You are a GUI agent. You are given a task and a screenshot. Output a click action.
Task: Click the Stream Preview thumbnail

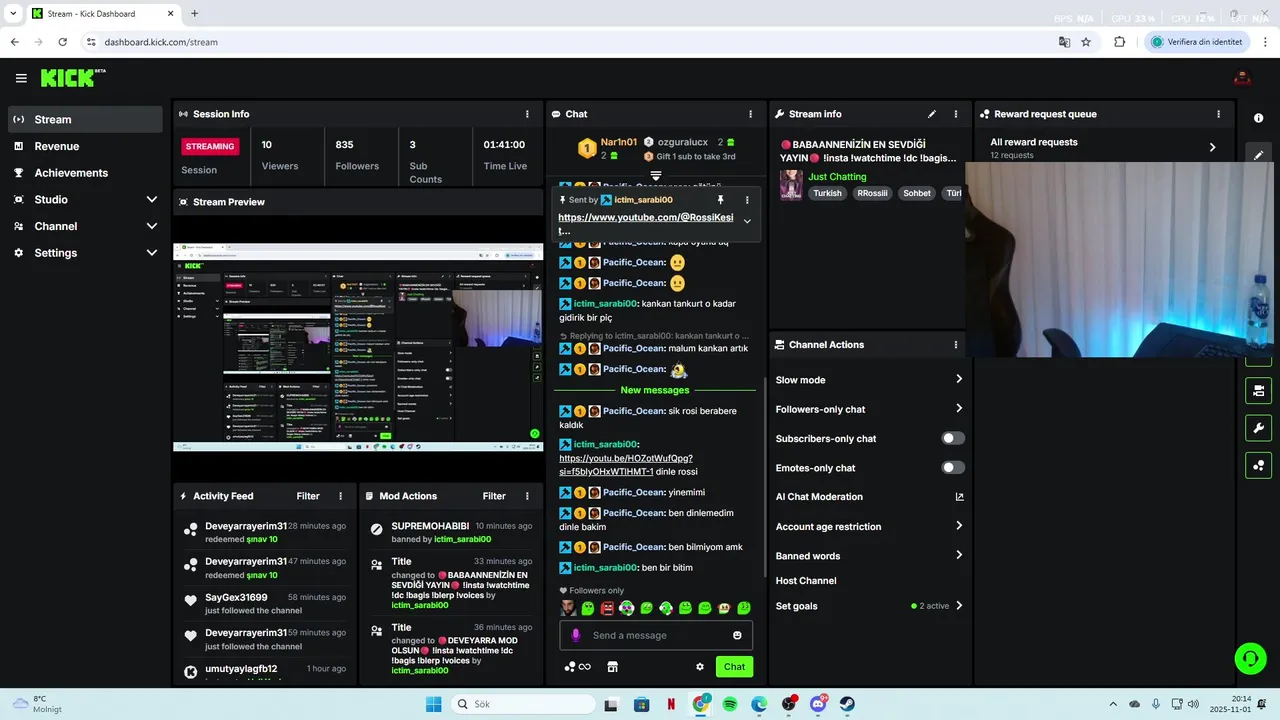pyautogui.click(x=359, y=347)
